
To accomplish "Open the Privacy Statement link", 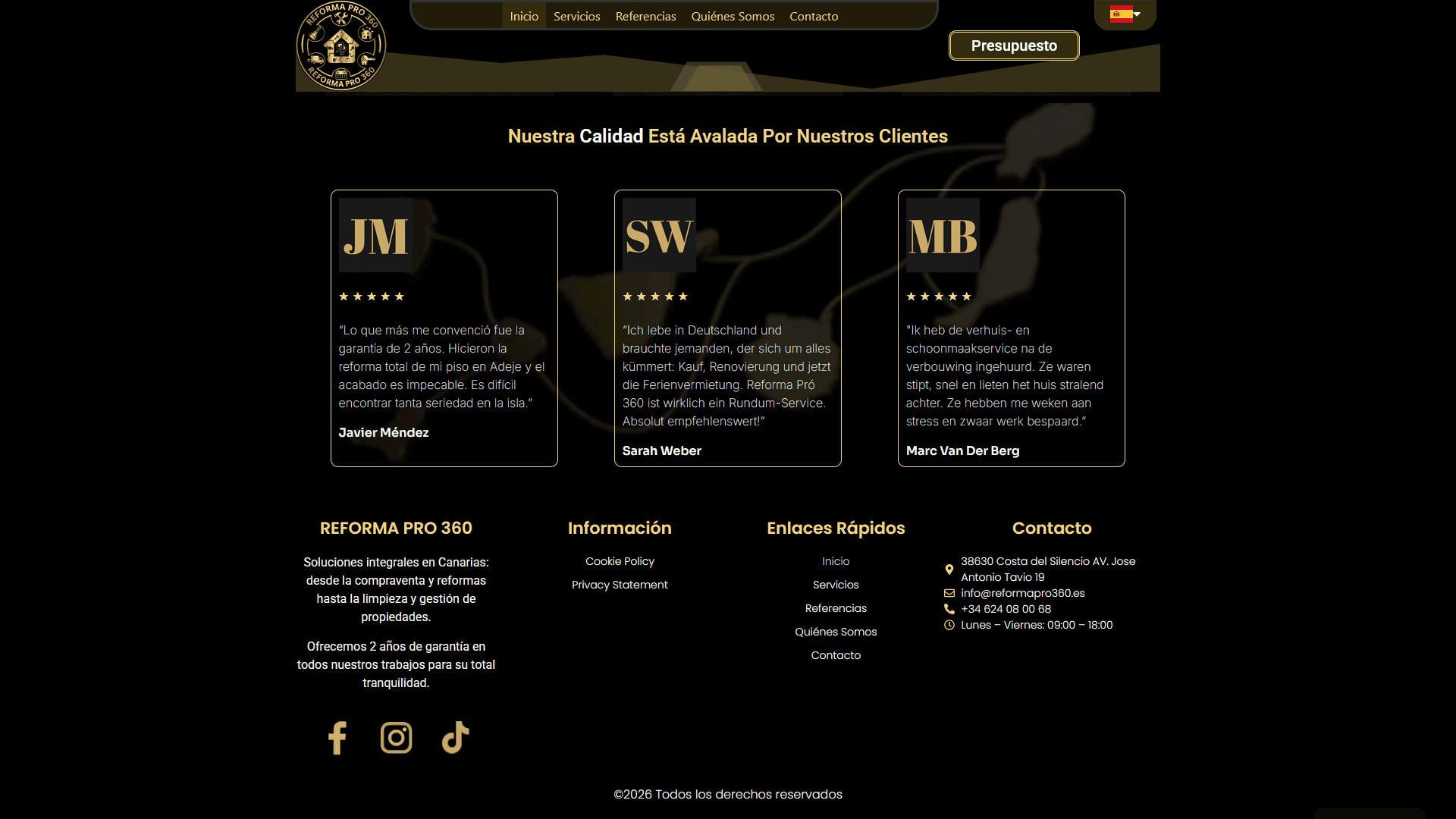I will [620, 585].
